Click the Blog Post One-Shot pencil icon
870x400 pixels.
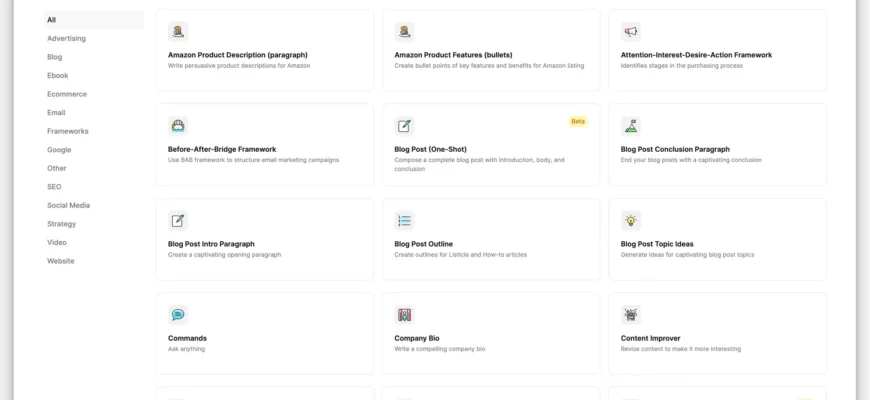coord(404,126)
